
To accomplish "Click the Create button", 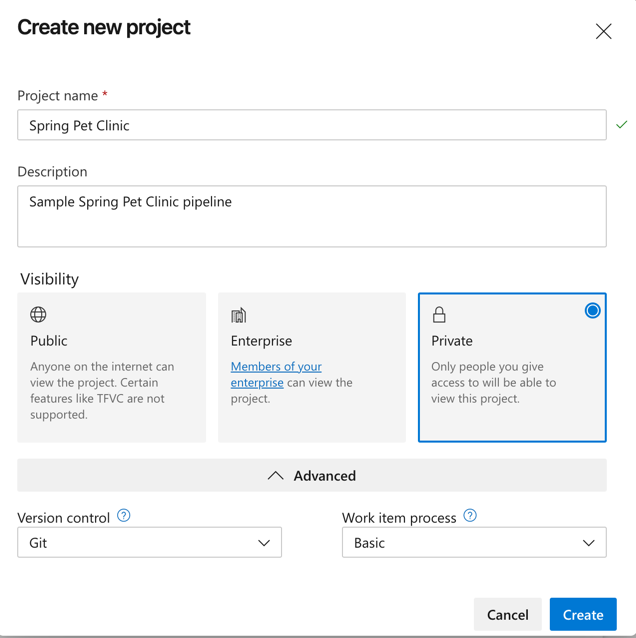I will click(583, 615).
